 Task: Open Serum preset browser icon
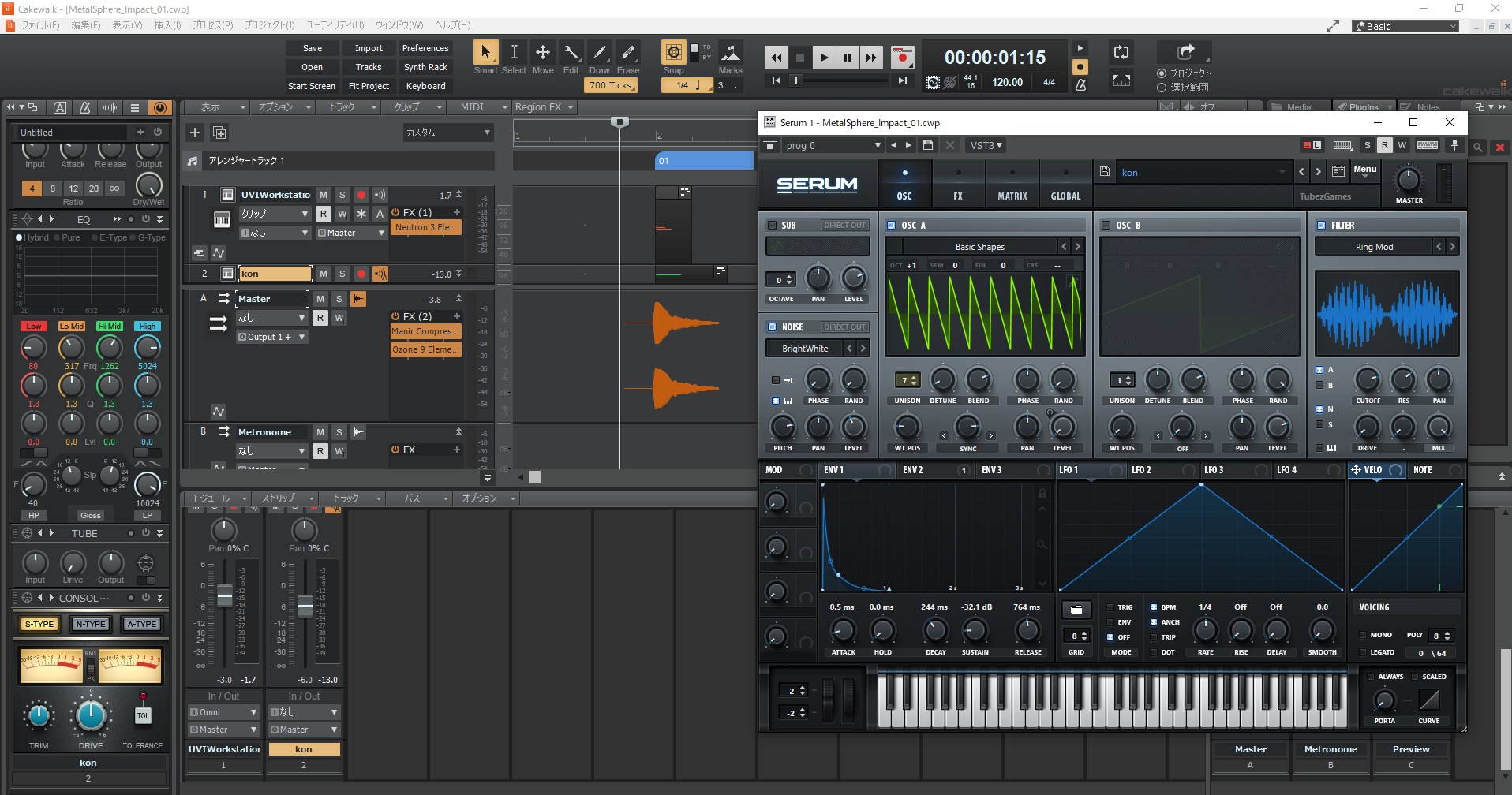[x=1338, y=172]
